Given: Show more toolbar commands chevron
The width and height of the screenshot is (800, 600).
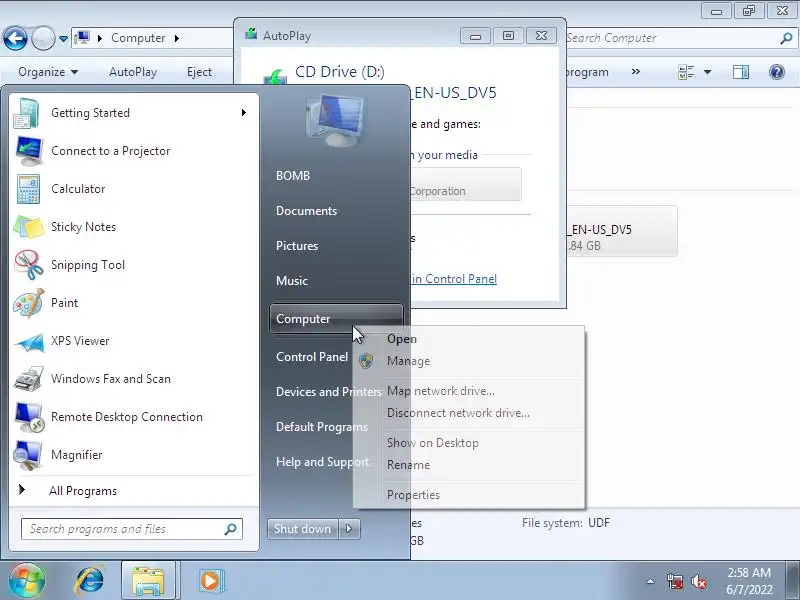Looking at the screenshot, I should 636,71.
